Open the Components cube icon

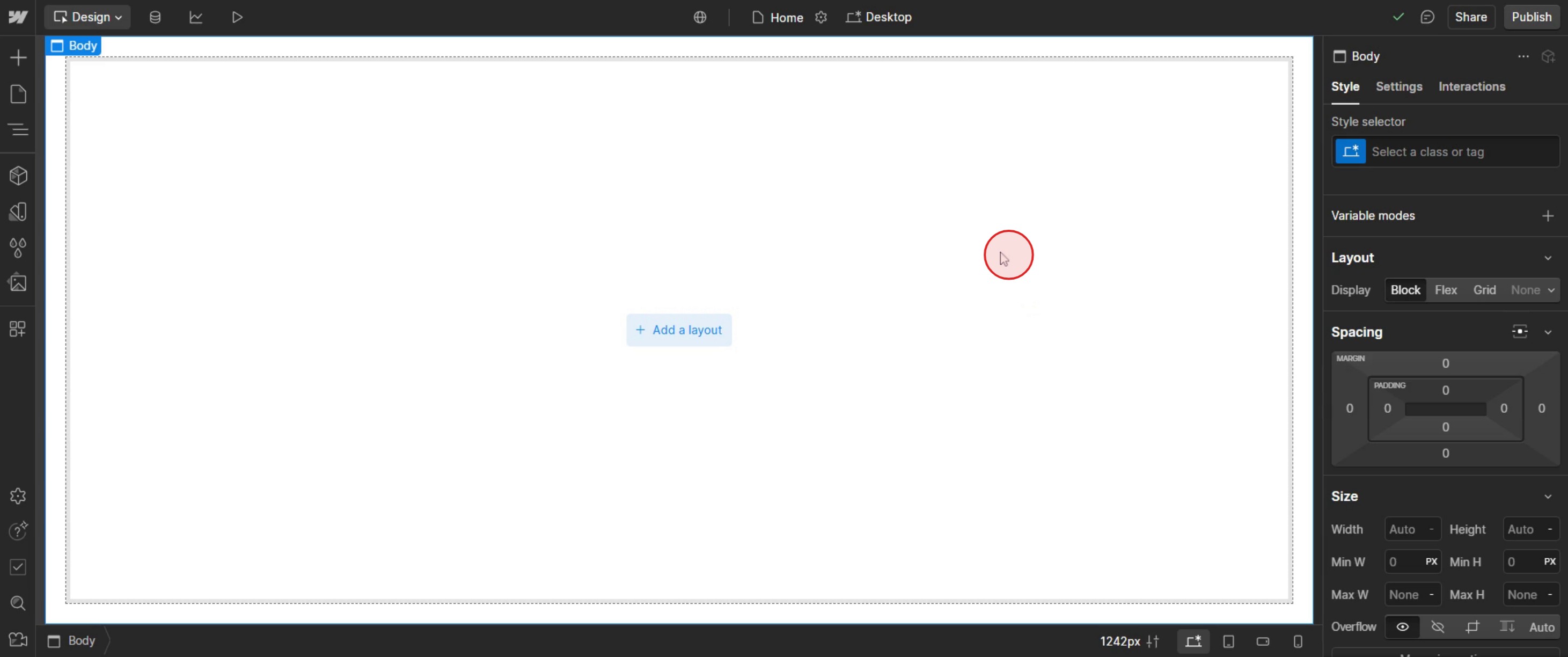(x=18, y=176)
